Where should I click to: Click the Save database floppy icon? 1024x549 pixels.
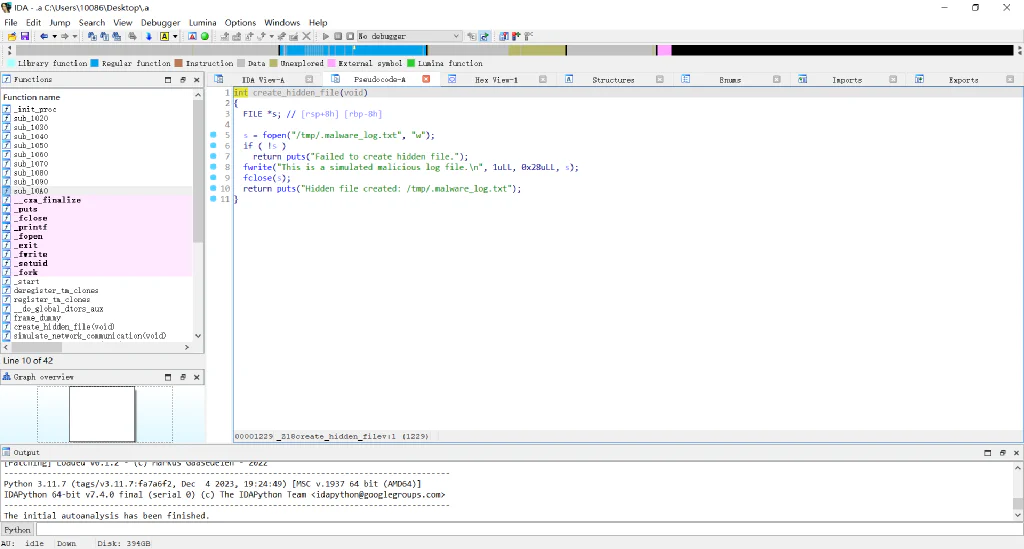pyautogui.click(x=25, y=37)
